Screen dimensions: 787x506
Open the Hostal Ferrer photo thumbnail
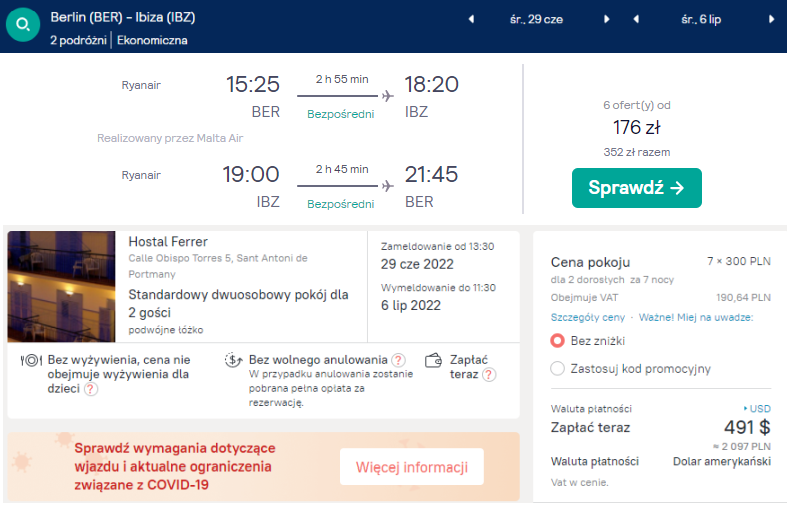(62, 285)
